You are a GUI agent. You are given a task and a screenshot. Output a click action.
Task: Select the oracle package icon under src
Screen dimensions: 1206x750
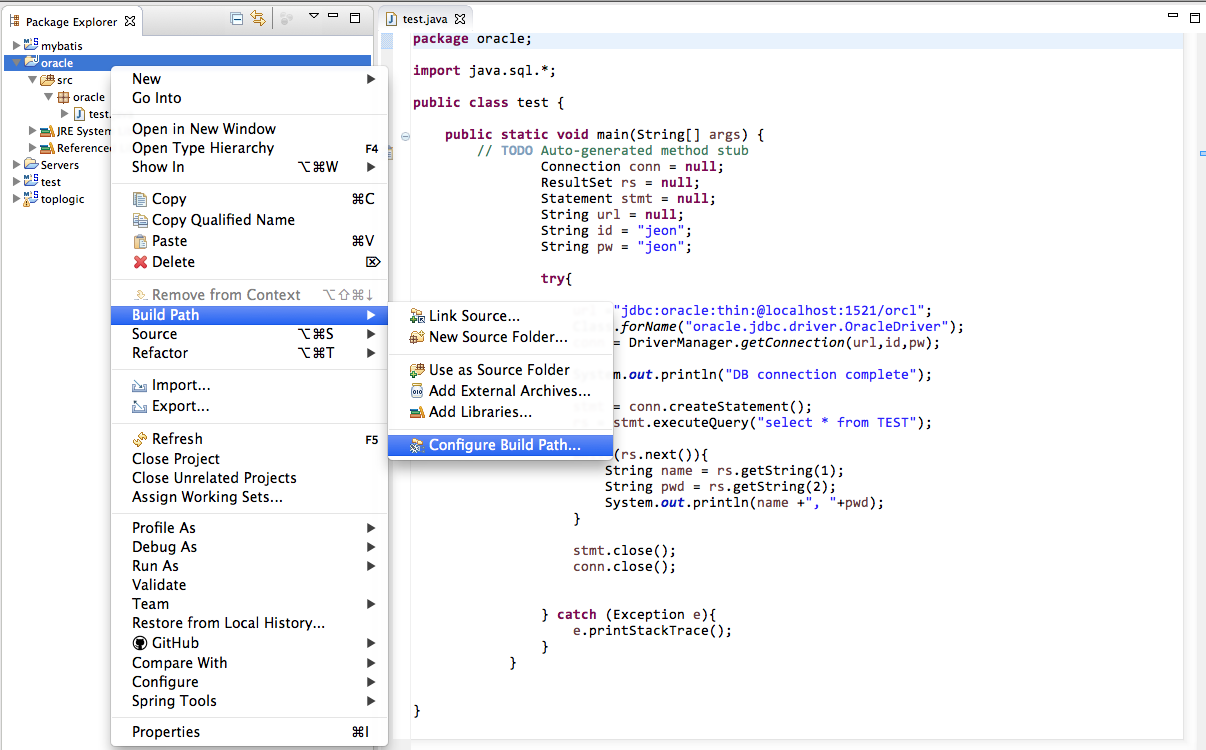click(x=63, y=97)
